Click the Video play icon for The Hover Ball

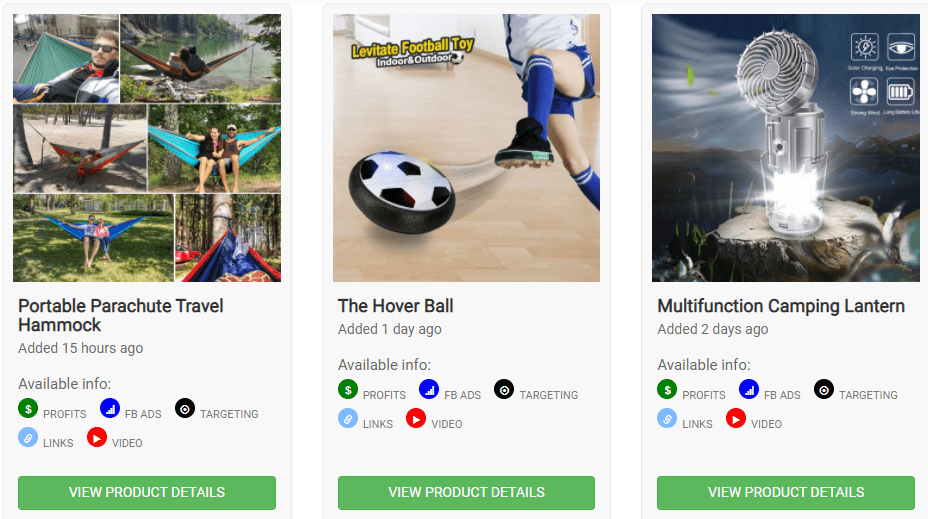[x=416, y=418]
